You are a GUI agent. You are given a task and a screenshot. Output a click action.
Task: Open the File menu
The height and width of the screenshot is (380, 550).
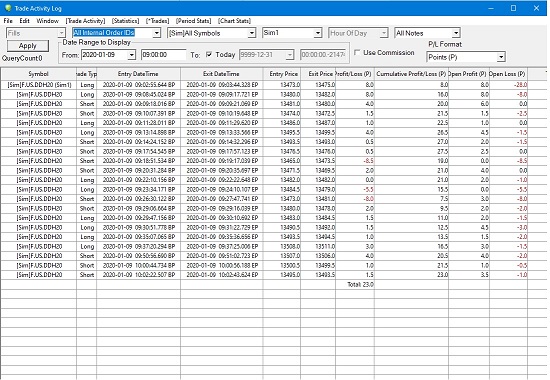pyautogui.click(x=8, y=21)
